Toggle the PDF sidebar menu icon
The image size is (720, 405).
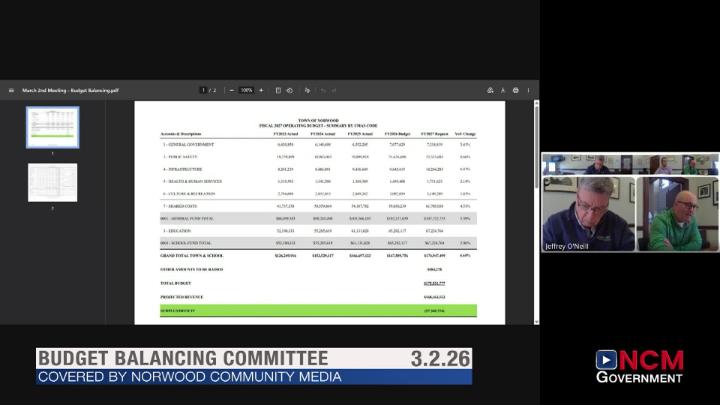[x=11, y=90]
